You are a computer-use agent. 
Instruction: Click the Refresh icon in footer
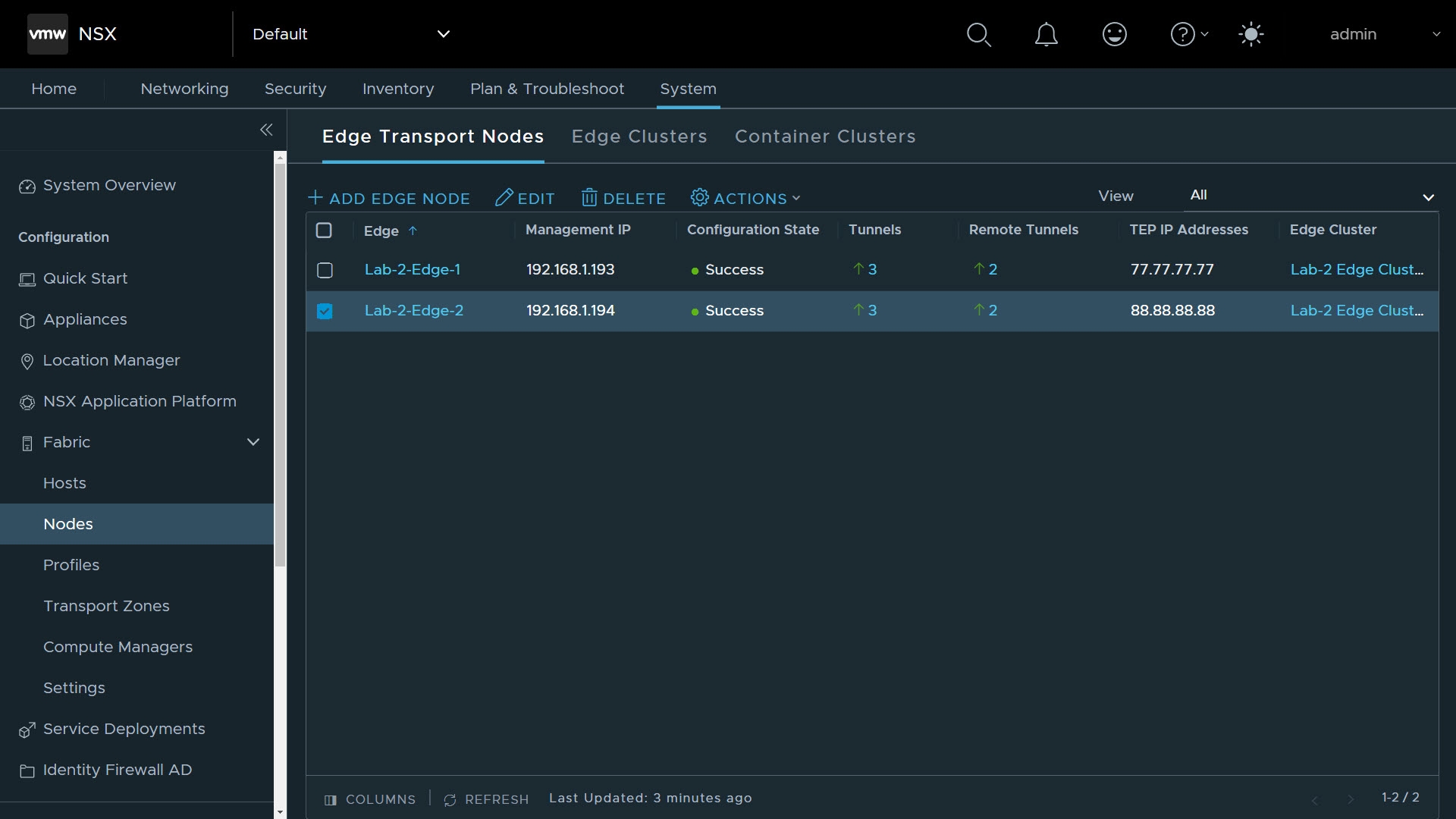point(450,800)
